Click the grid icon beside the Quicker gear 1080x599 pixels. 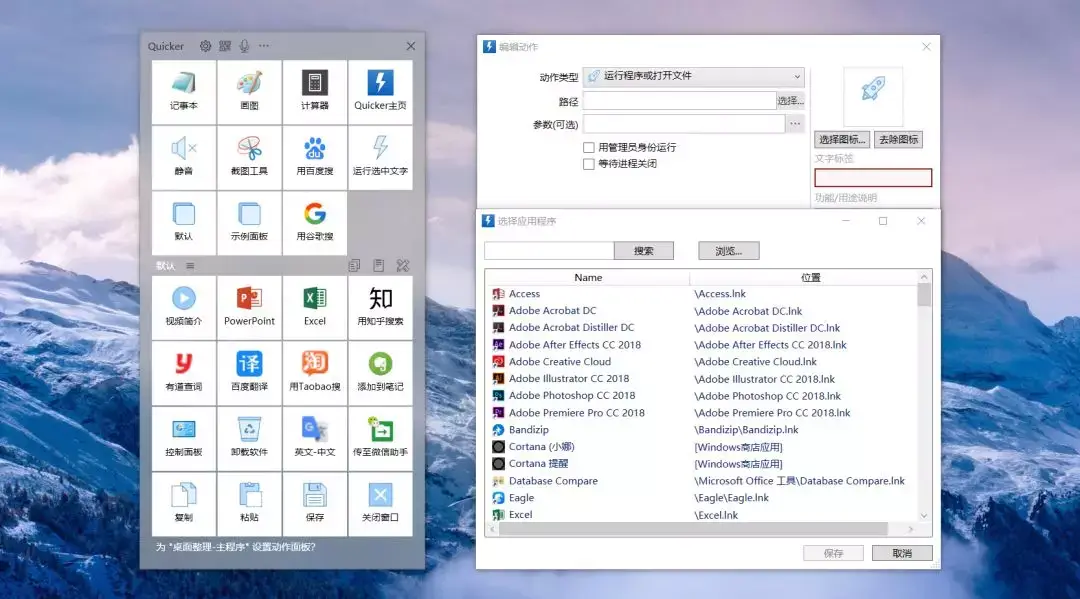coord(225,46)
